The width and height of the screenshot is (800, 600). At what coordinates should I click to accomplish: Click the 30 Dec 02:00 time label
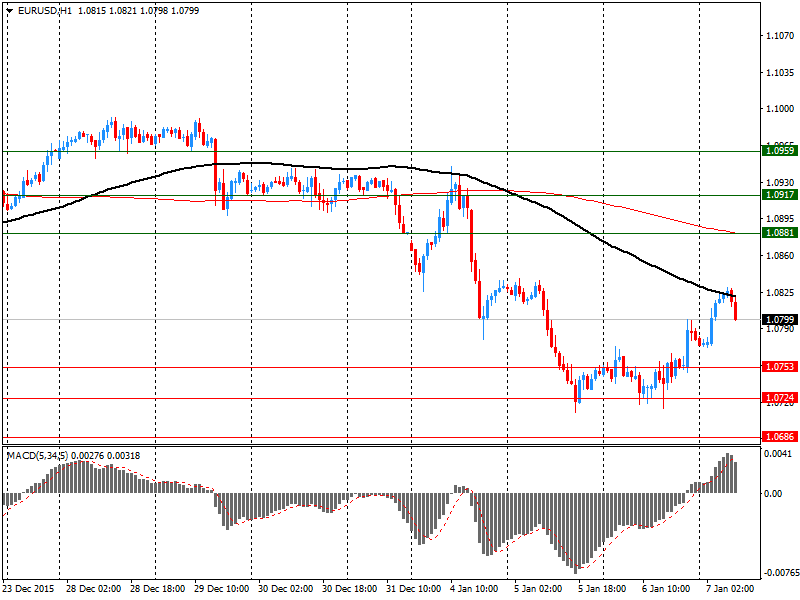tap(286, 589)
